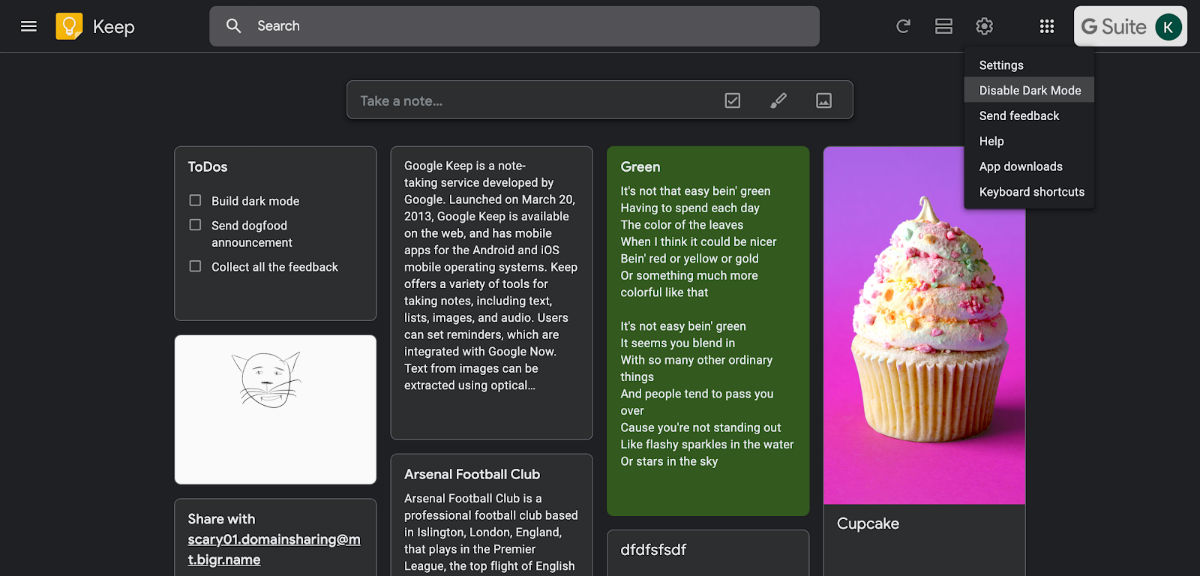Open the Google apps grid
The width and height of the screenshot is (1200, 576).
click(x=1046, y=26)
